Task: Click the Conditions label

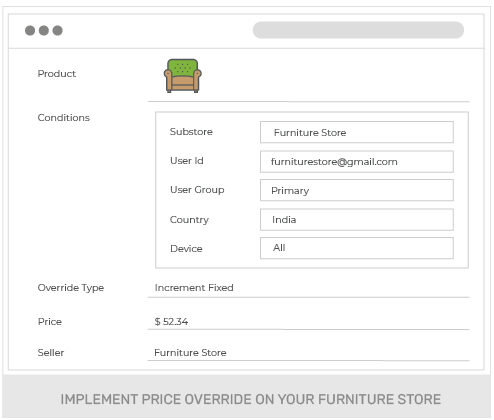Action: pos(64,118)
